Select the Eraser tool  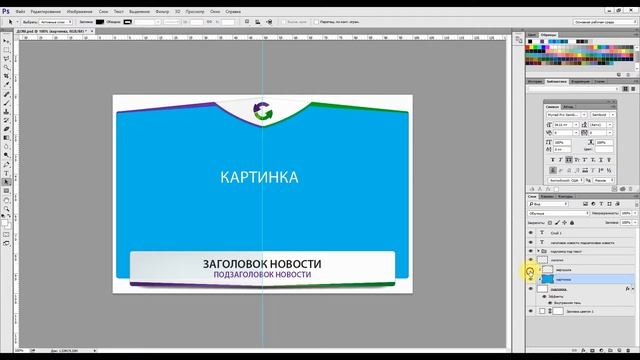click(x=7, y=129)
